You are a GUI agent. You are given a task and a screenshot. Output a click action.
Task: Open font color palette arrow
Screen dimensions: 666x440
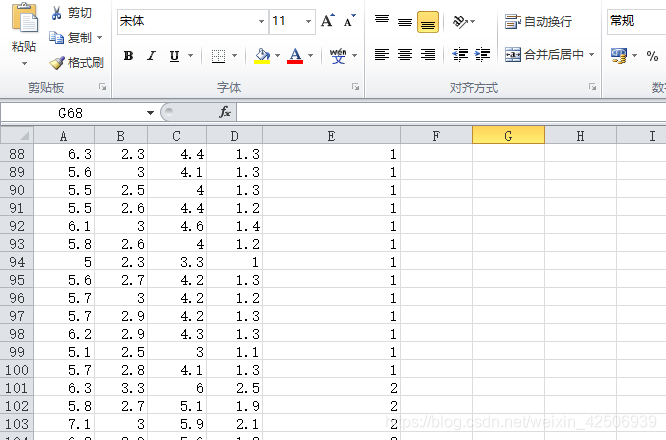point(310,56)
